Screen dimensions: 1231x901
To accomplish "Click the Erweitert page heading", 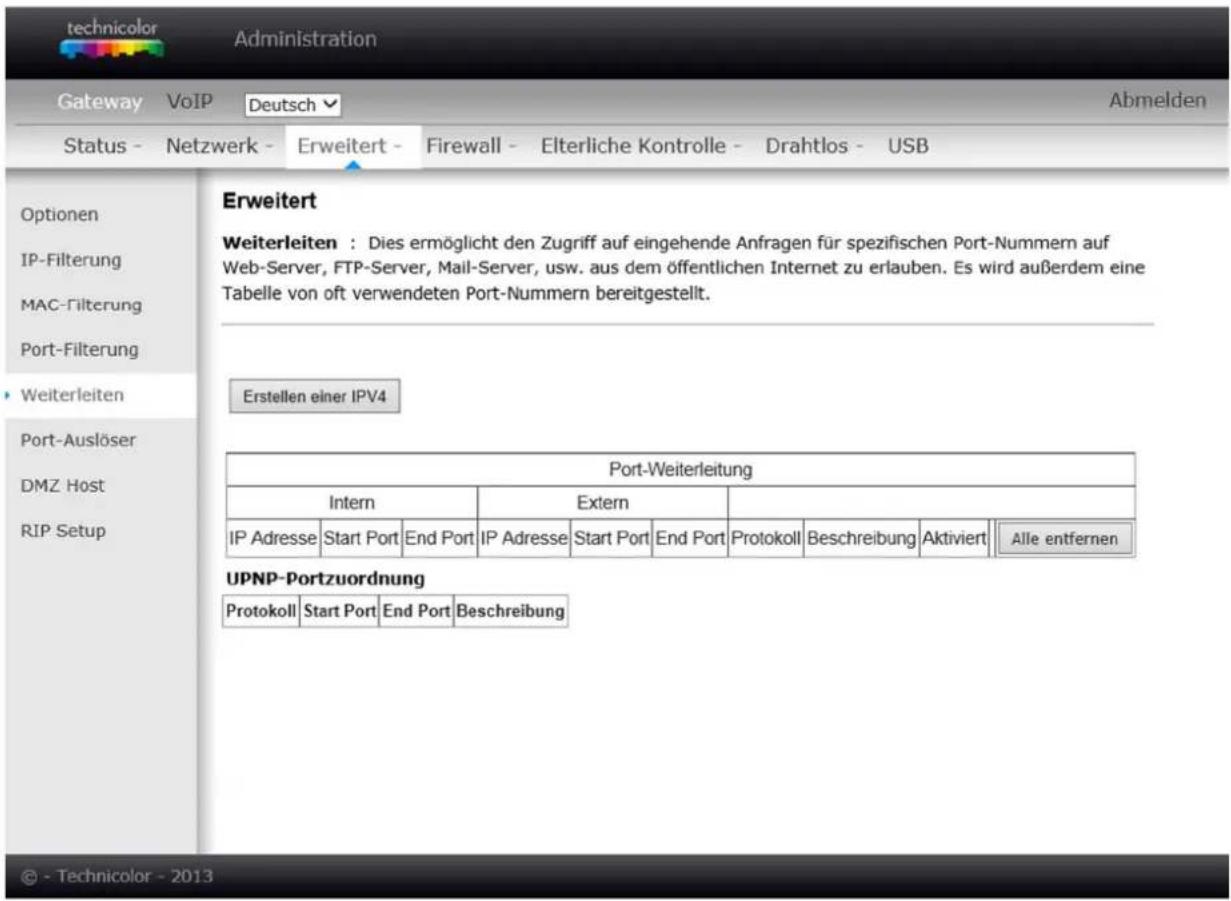I will tap(270, 203).
